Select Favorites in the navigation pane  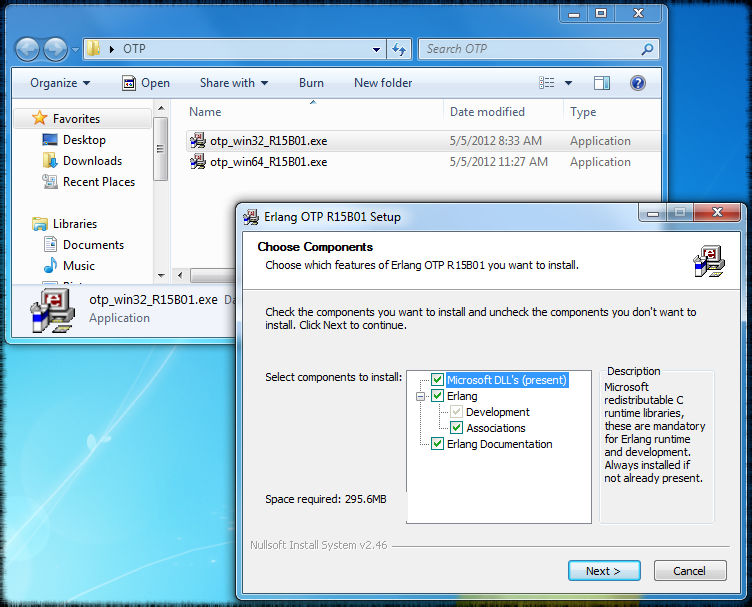pos(82,118)
